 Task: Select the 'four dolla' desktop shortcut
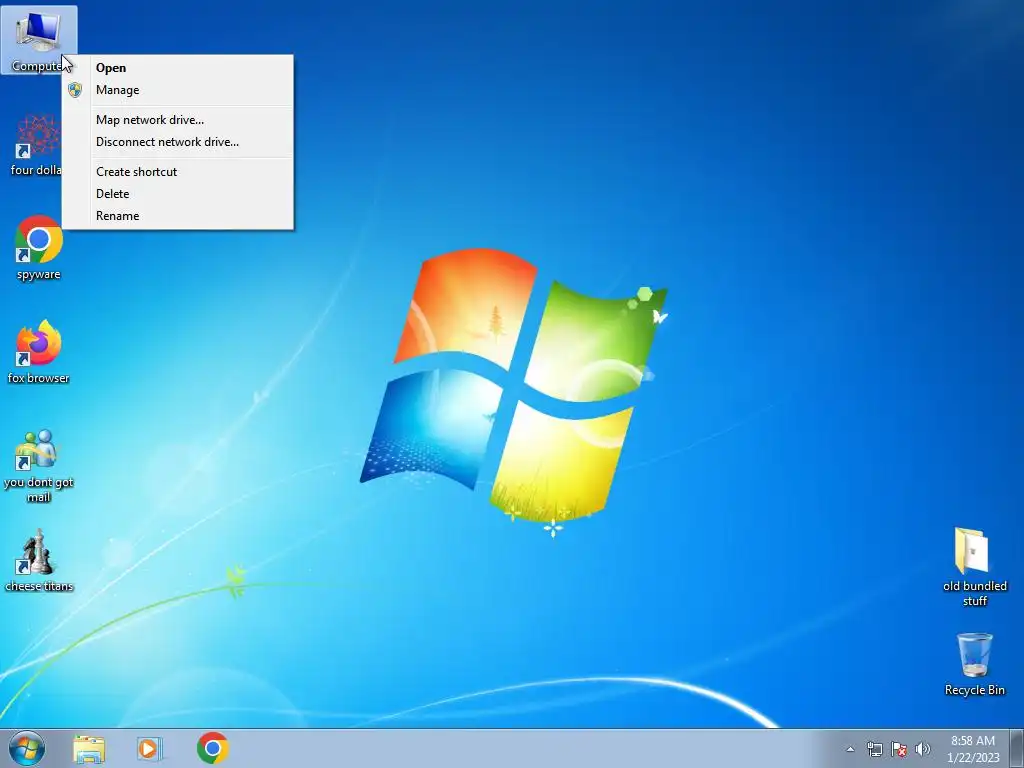tap(37, 145)
